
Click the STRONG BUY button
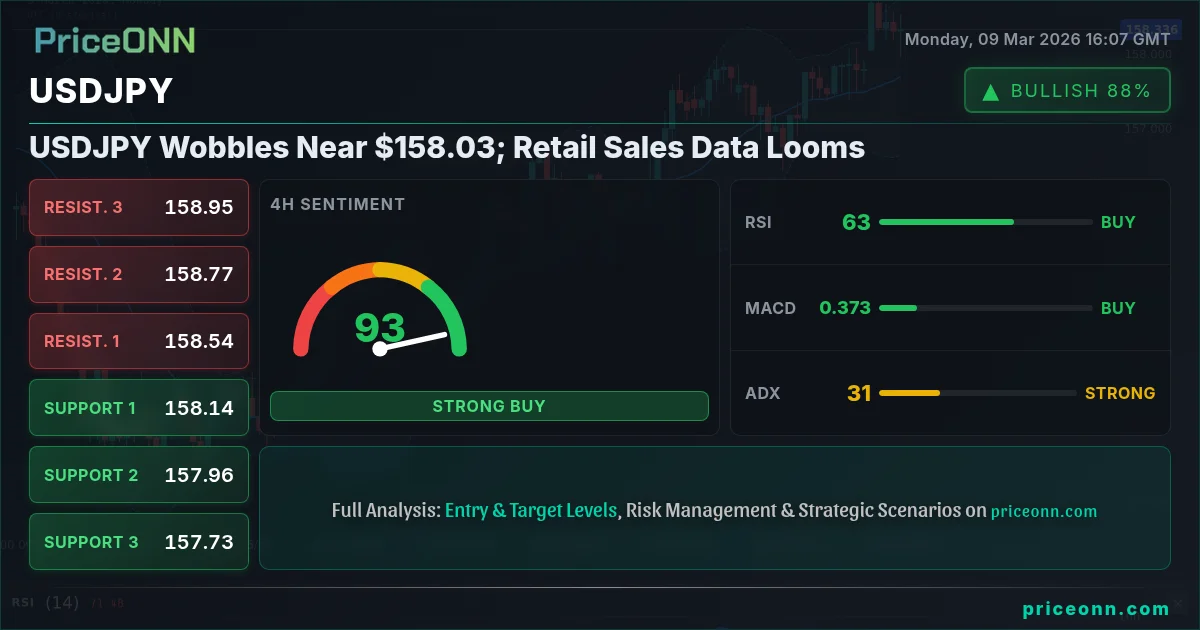pyautogui.click(x=489, y=406)
